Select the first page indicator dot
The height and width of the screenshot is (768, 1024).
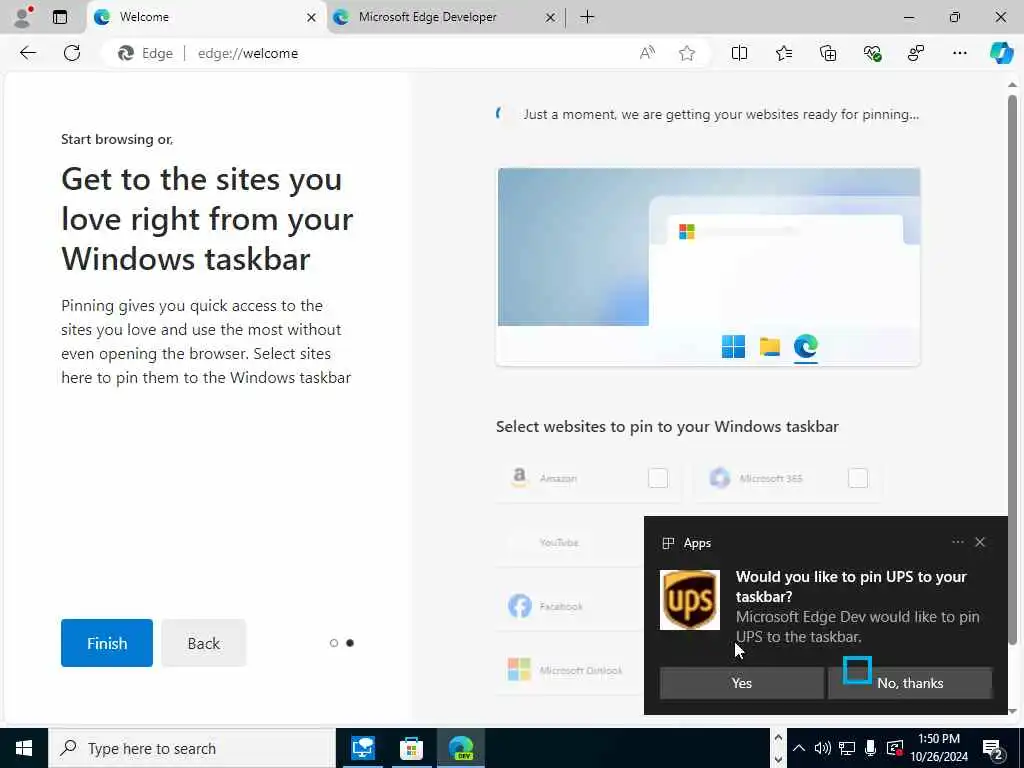pos(334,643)
